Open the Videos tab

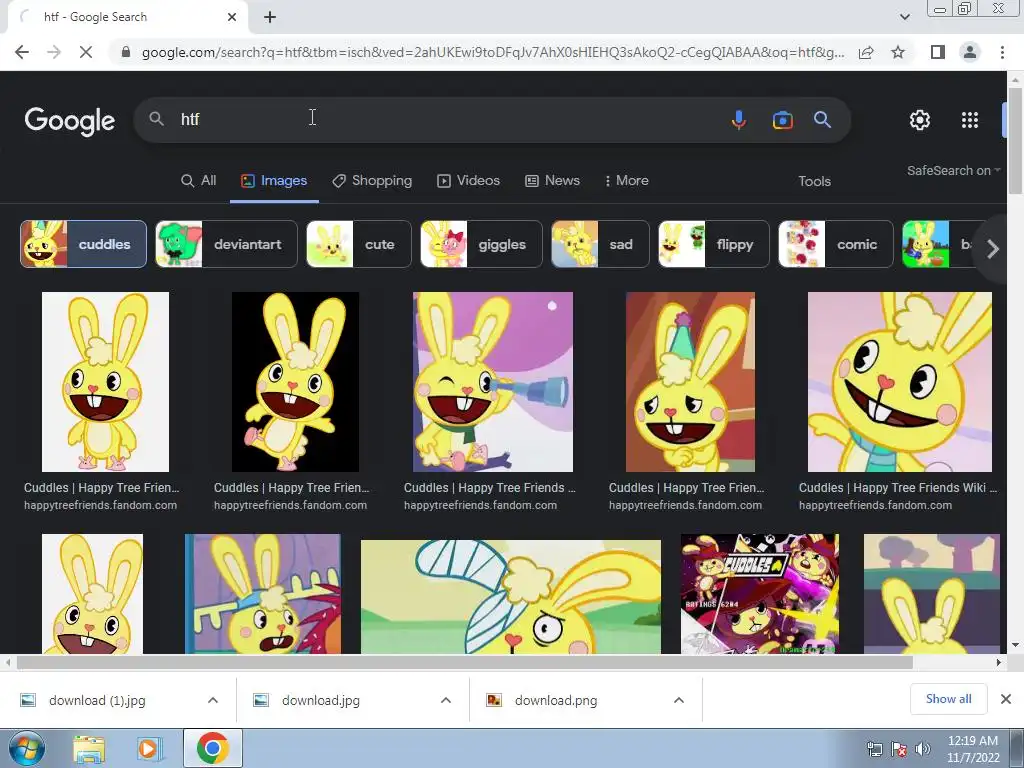pyautogui.click(x=468, y=181)
